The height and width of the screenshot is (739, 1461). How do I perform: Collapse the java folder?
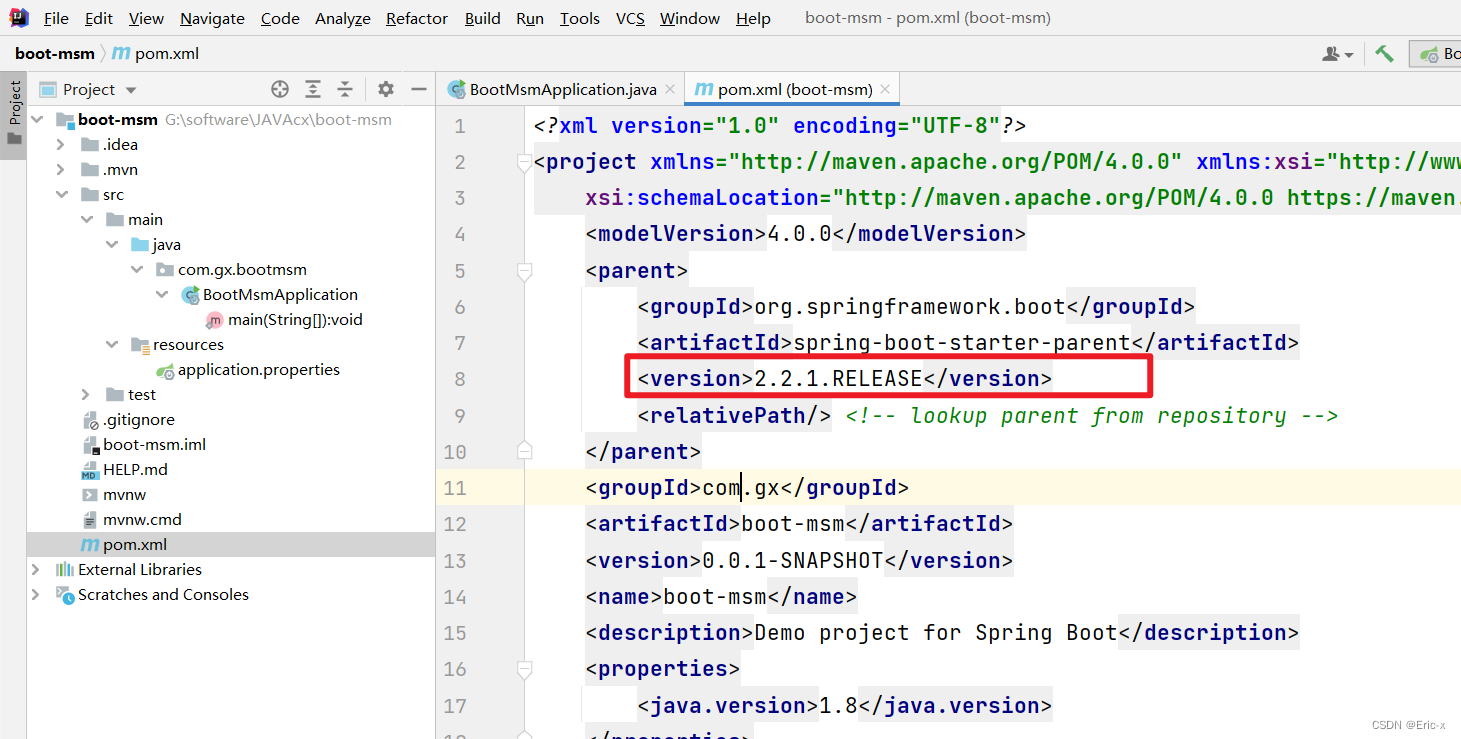(112, 244)
